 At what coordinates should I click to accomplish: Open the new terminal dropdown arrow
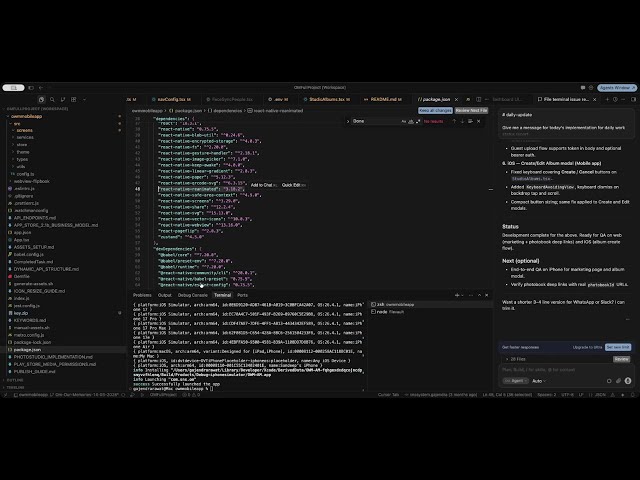click(462, 295)
